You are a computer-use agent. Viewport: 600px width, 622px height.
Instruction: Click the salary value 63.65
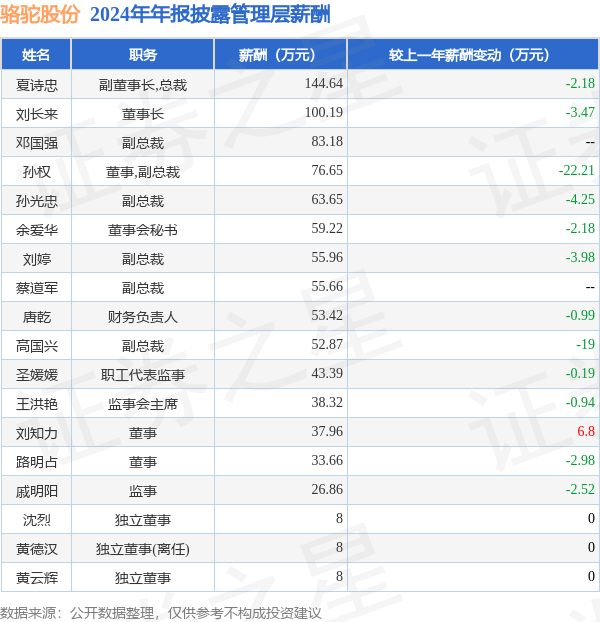tap(327, 199)
